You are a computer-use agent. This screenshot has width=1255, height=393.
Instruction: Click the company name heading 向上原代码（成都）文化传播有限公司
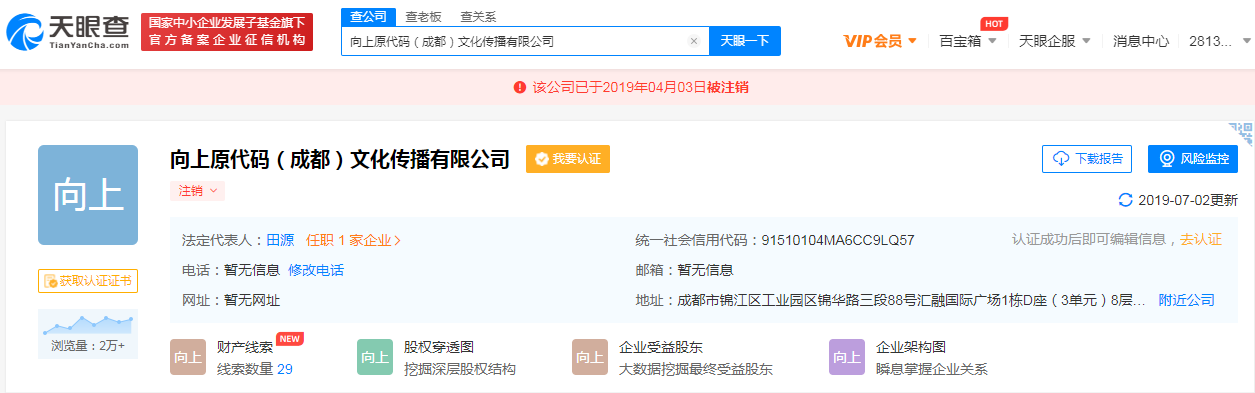point(341,159)
